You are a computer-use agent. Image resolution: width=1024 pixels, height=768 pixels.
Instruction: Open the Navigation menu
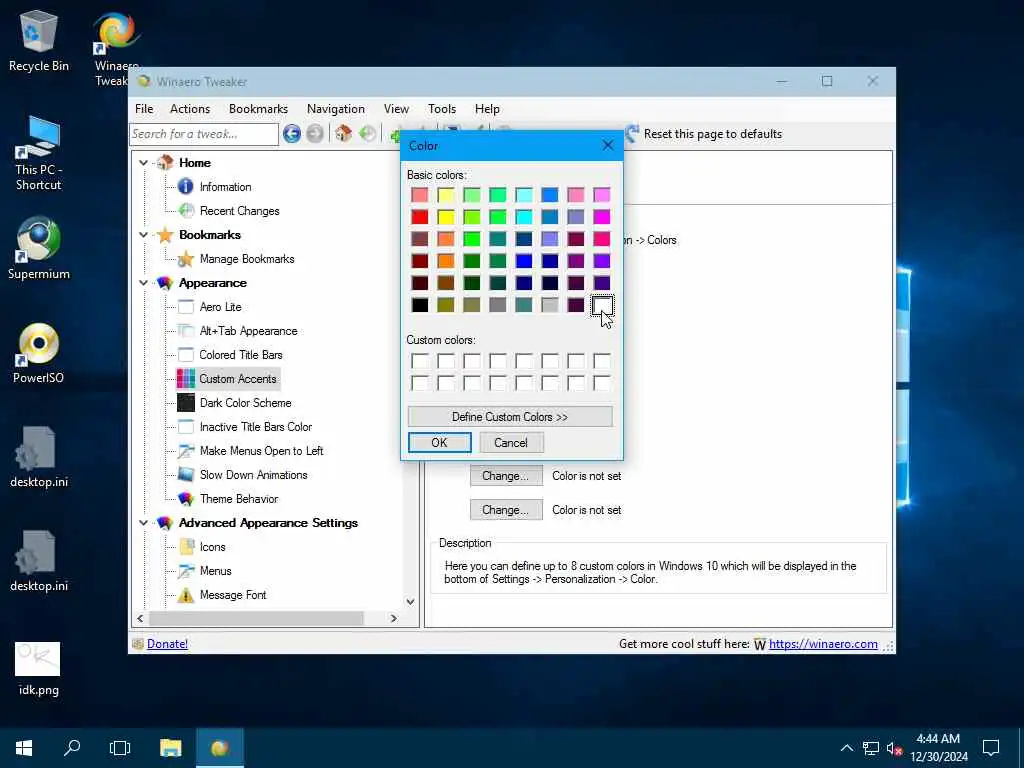(x=336, y=109)
